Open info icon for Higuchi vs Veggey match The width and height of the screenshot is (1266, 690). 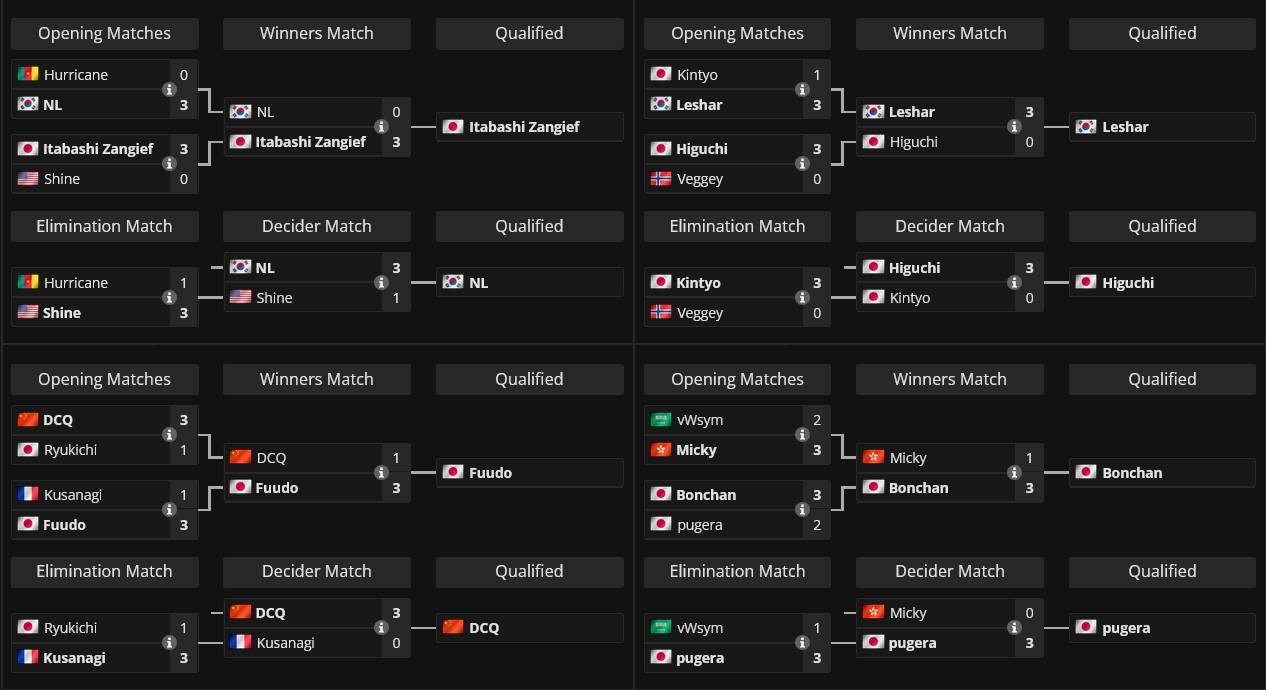click(803, 164)
